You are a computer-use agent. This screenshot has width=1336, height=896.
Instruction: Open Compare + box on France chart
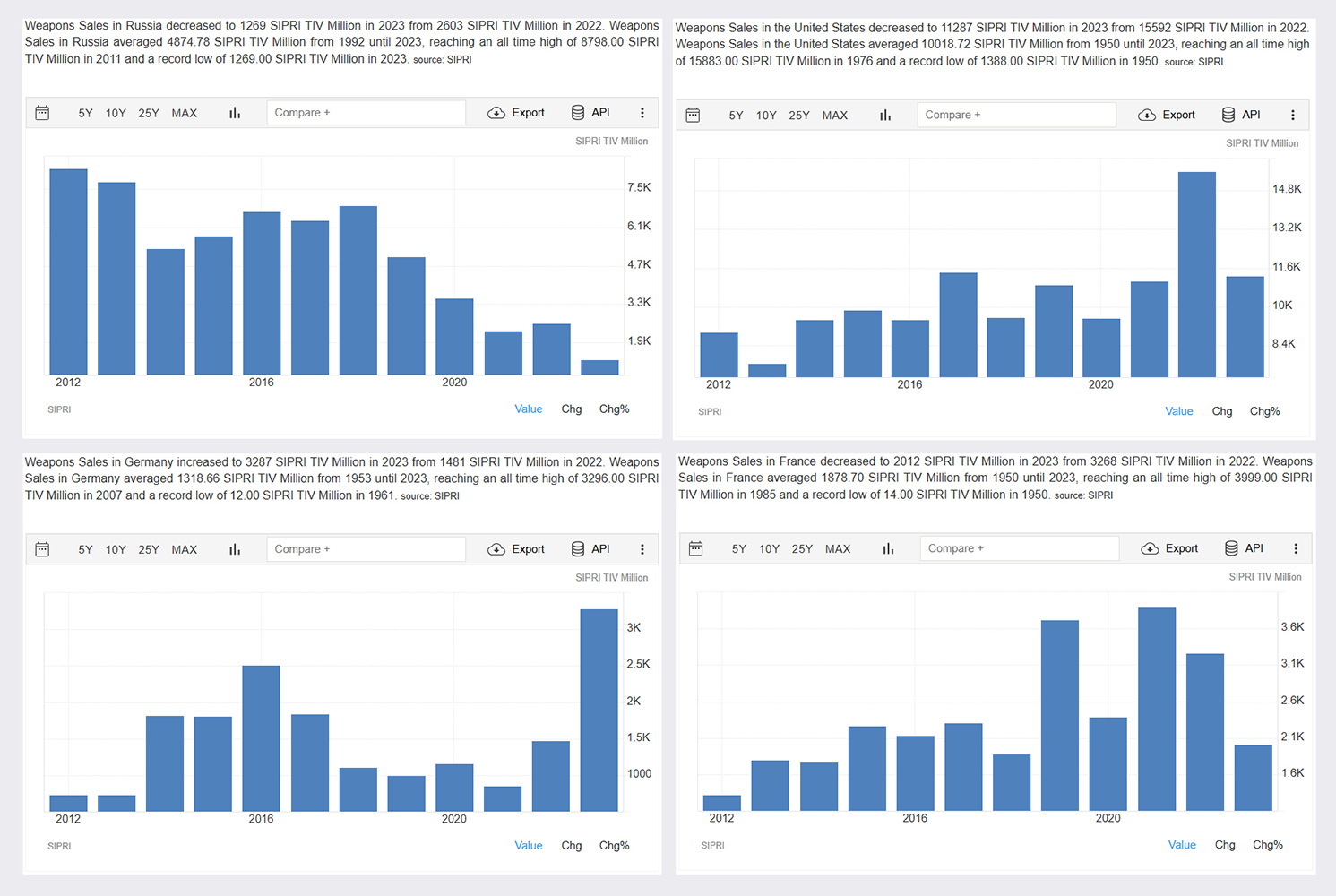pos(1020,548)
